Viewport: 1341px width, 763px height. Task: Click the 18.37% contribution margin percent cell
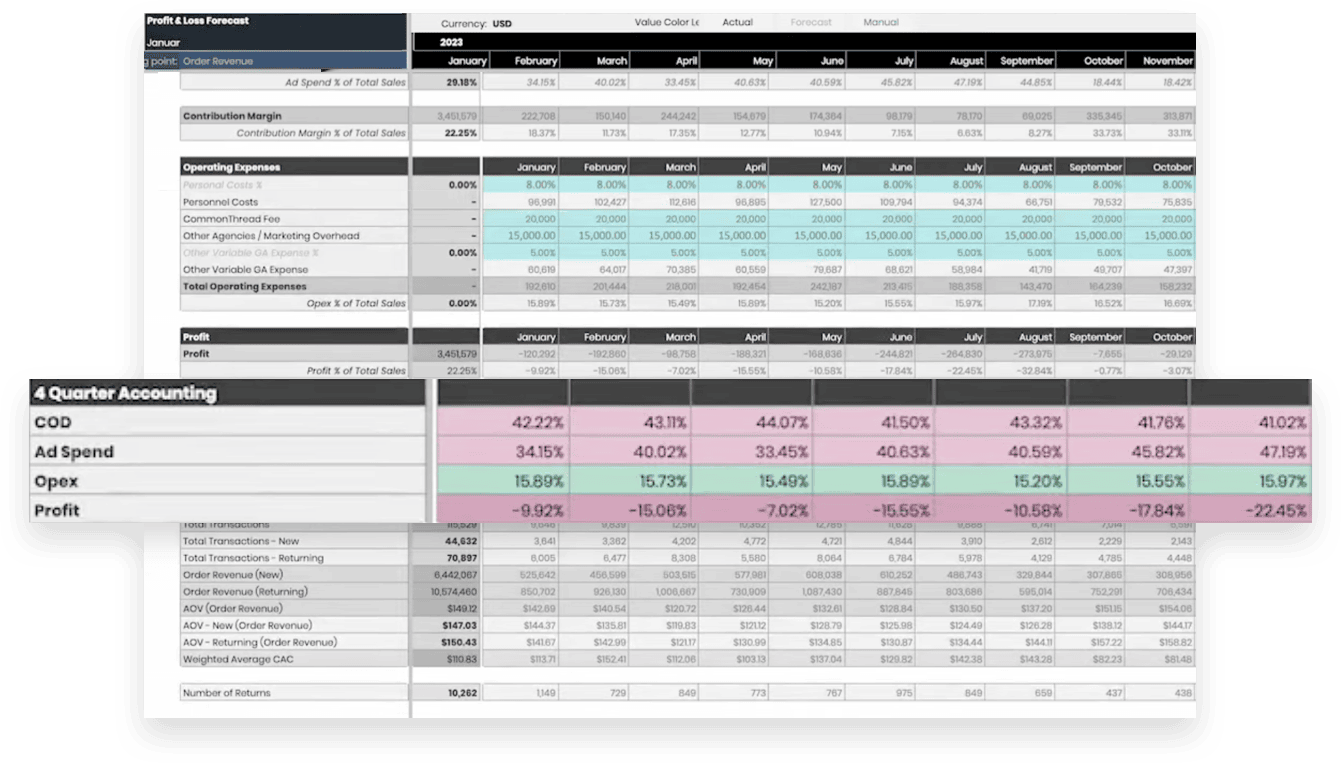click(520, 133)
